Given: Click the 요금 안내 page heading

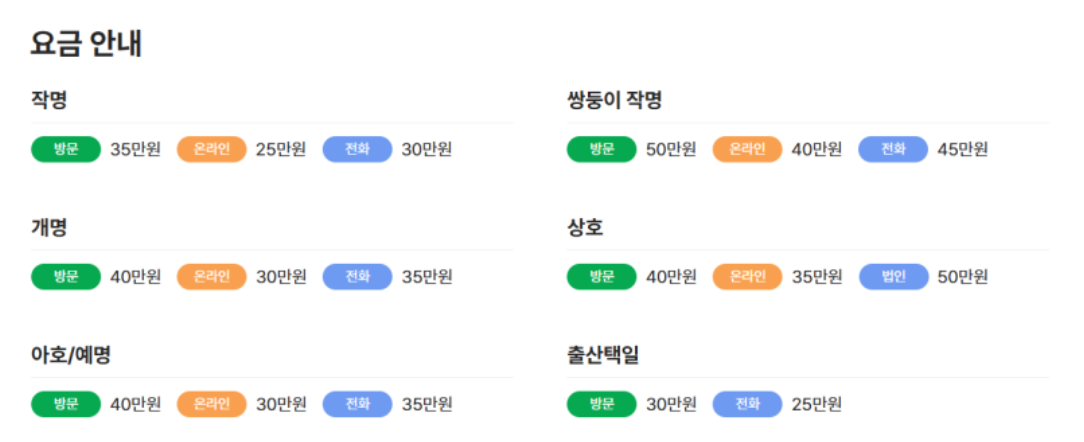Looking at the screenshot, I should (86, 44).
